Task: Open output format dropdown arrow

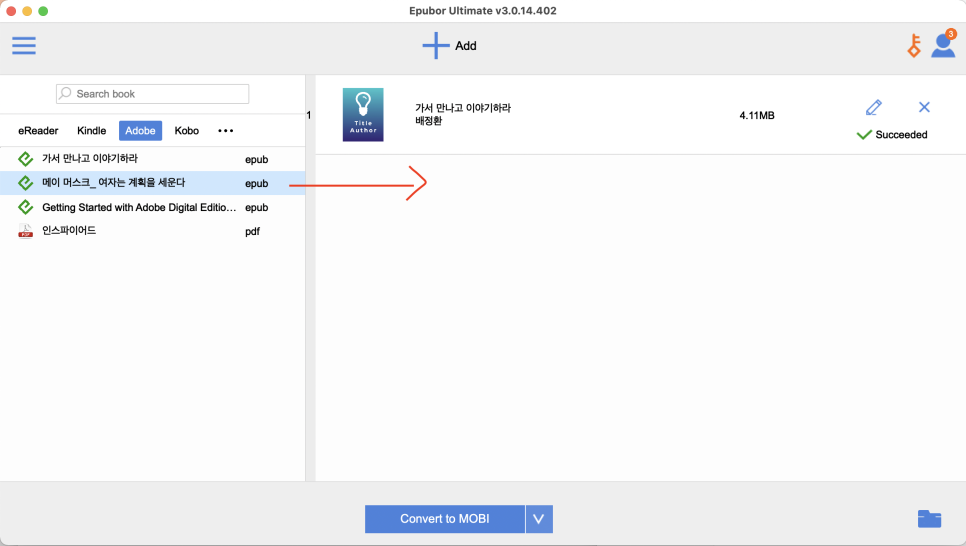Action: click(x=539, y=519)
